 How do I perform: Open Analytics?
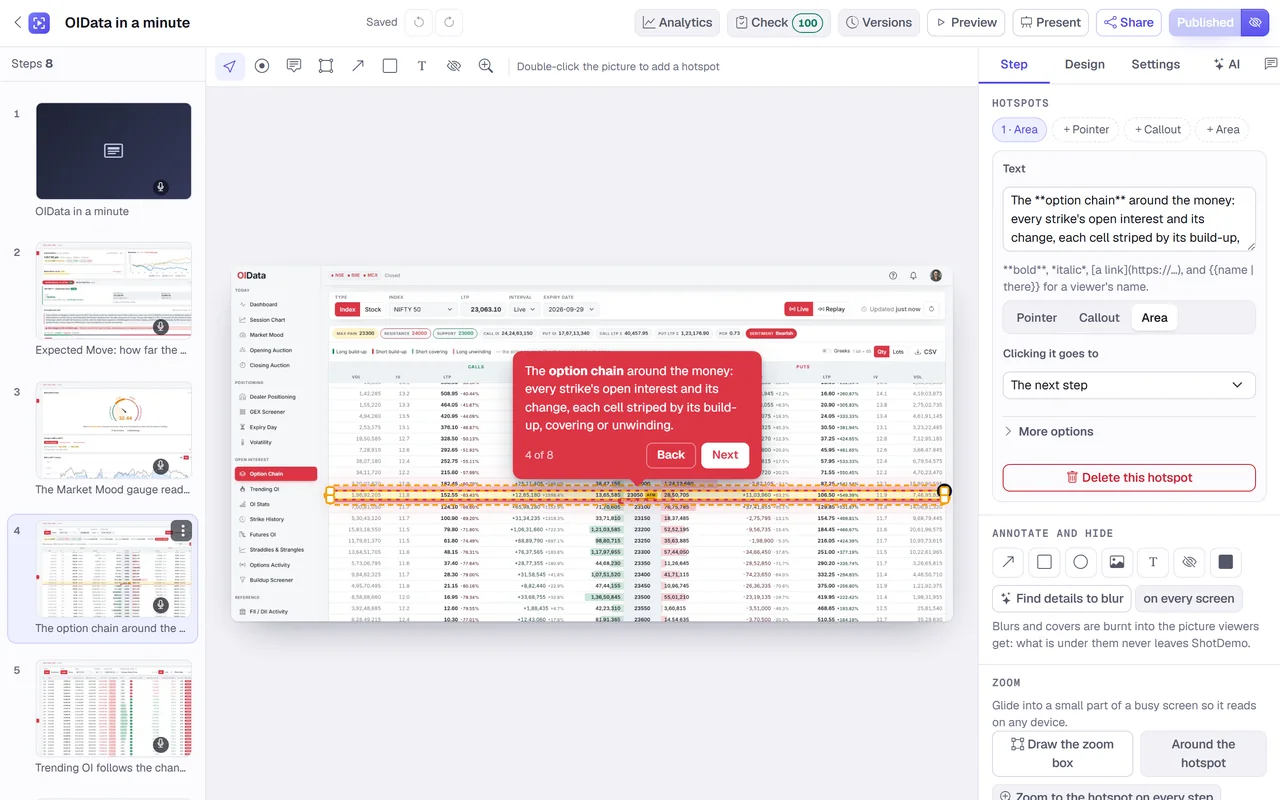pos(677,22)
